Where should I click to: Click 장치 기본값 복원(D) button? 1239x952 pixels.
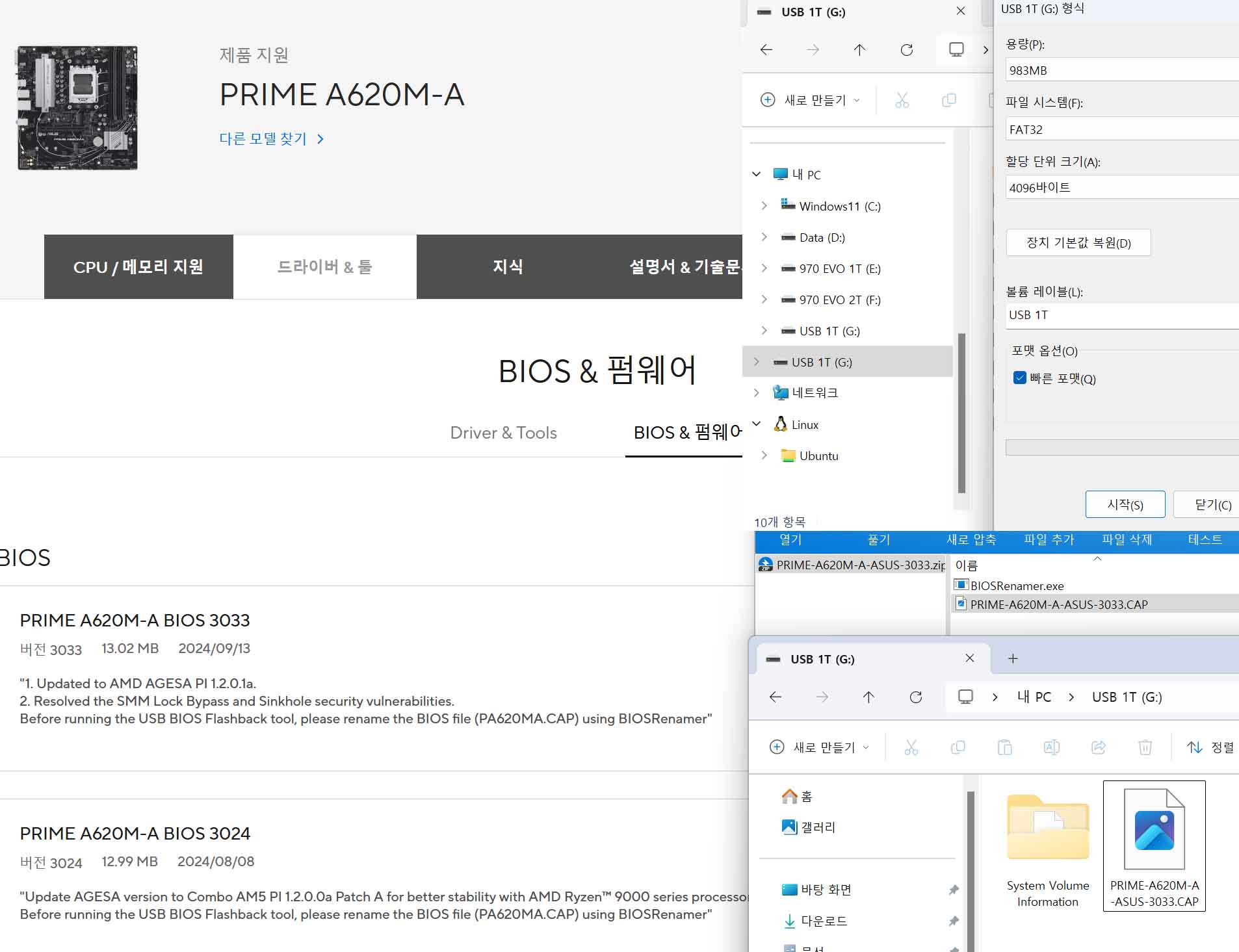pyautogui.click(x=1078, y=242)
